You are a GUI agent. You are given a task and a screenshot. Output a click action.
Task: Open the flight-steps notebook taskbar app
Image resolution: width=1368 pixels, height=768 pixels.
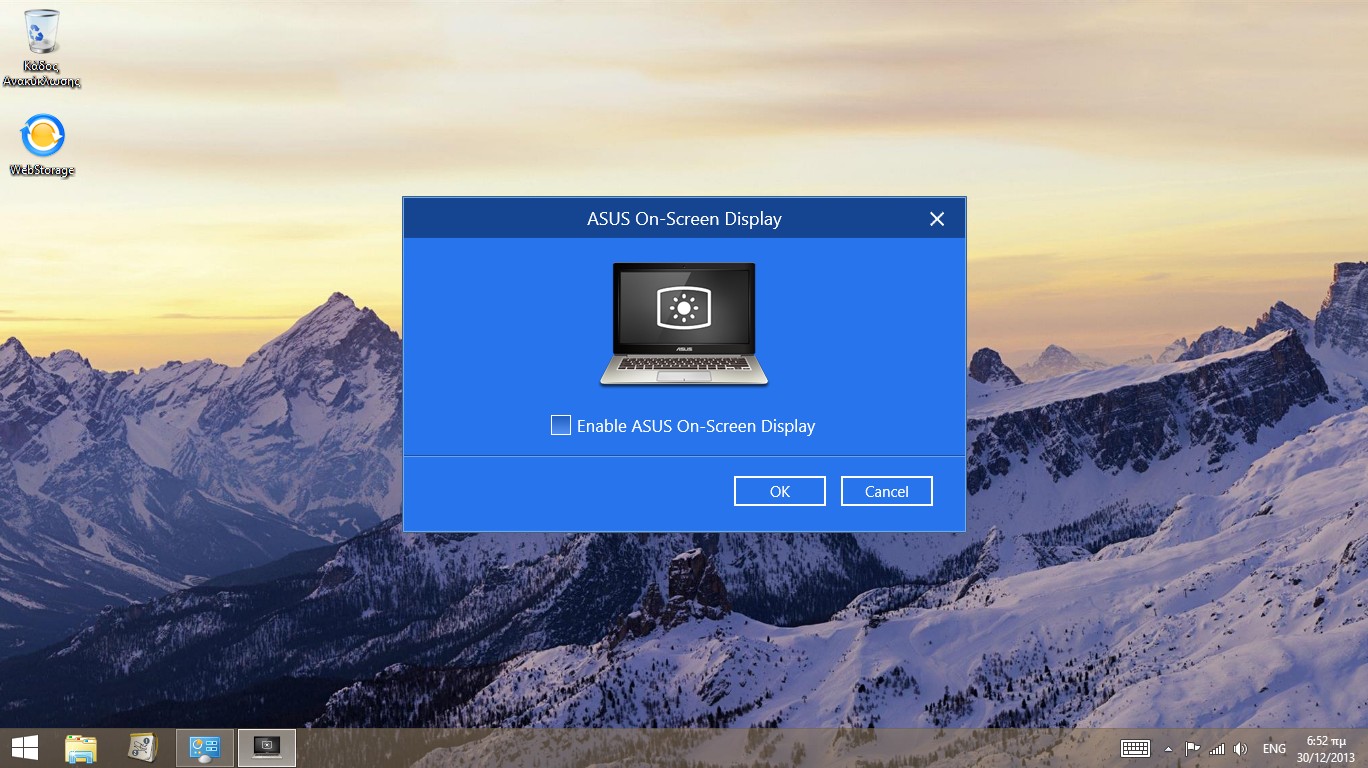[143, 748]
